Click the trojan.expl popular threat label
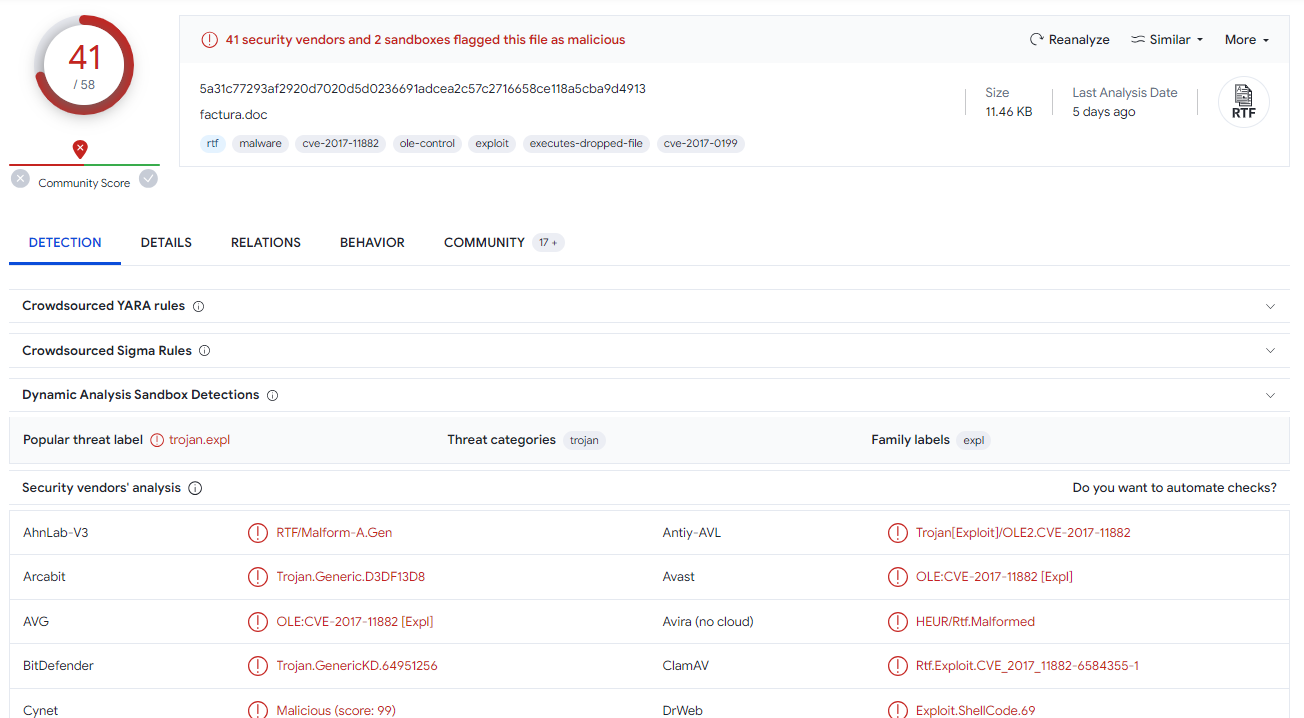The image size is (1304, 718). click(199, 440)
